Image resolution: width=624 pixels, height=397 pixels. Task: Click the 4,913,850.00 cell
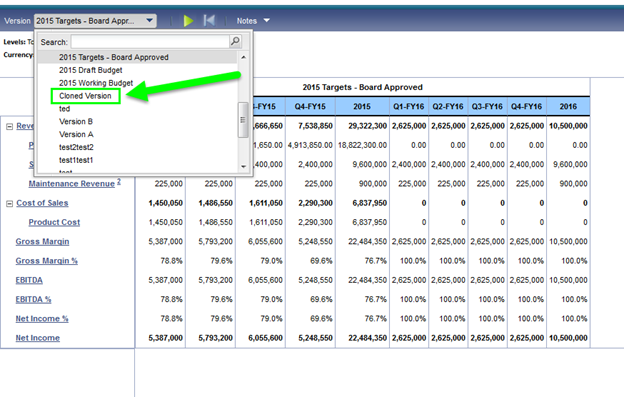310,145
